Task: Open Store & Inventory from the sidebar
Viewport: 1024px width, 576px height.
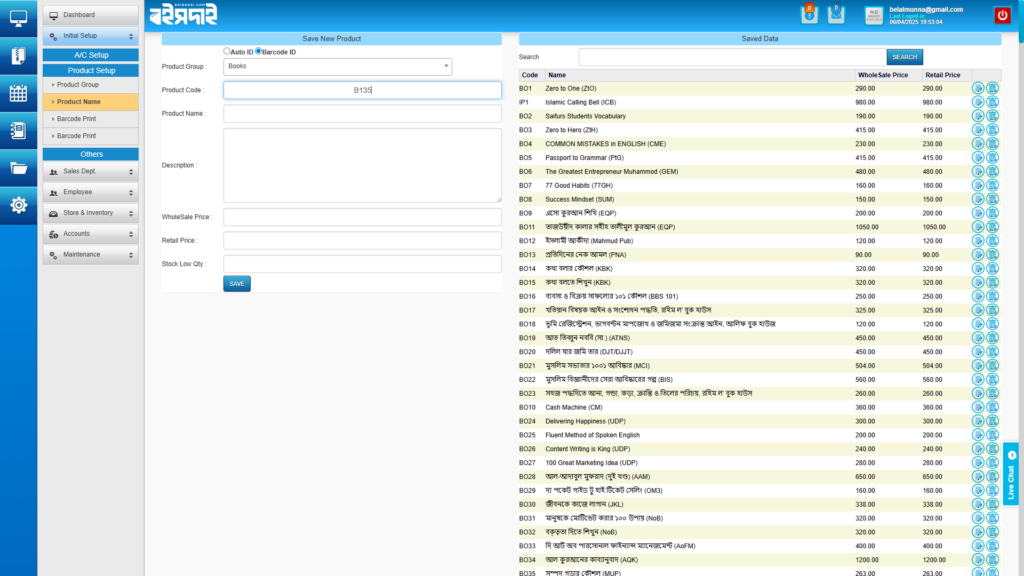Action: 90,212
